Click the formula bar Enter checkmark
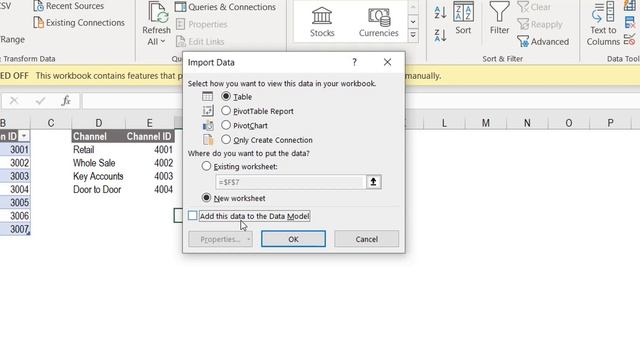This screenshot has width=640, height=360. pyautogui.click(x=40, y=100)
